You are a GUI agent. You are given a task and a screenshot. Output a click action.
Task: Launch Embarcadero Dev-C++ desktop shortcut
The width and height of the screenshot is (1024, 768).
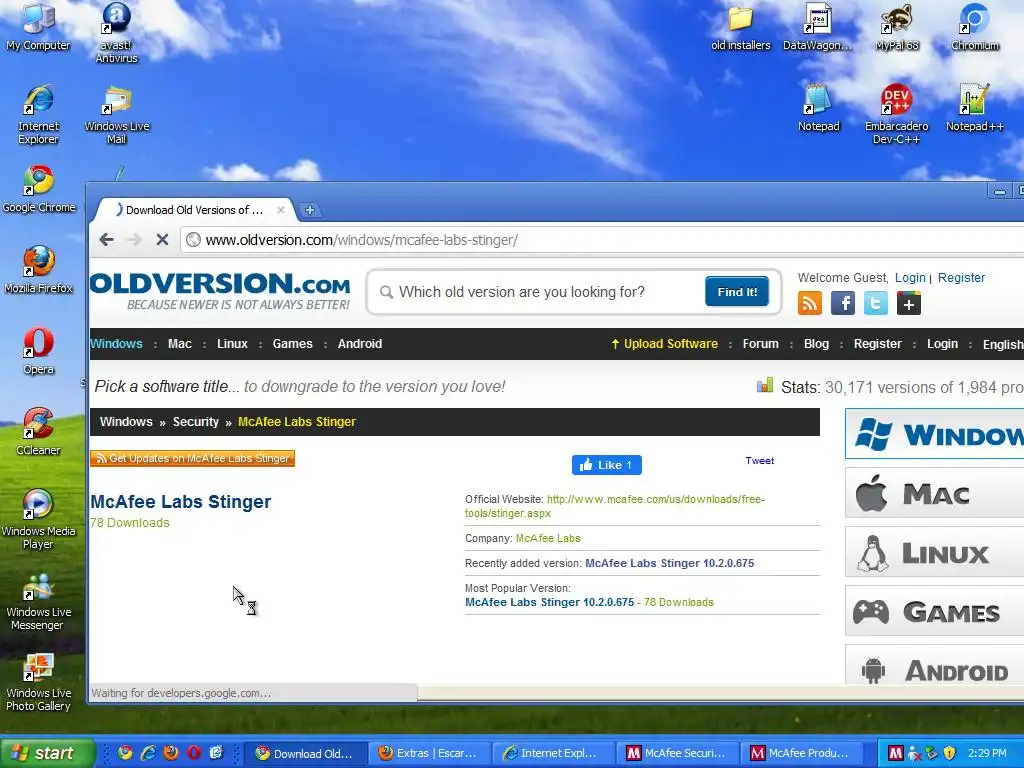(896, 114)
